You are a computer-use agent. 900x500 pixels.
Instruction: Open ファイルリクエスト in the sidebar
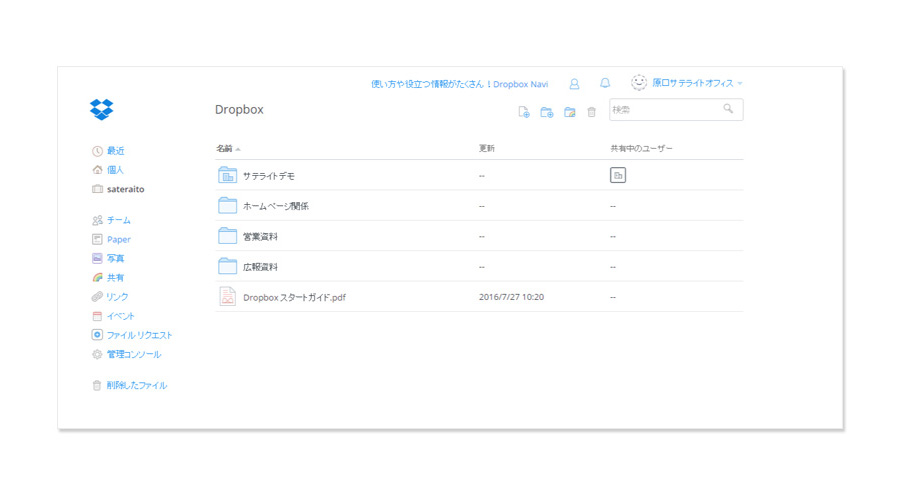click(x=139, y=335)
